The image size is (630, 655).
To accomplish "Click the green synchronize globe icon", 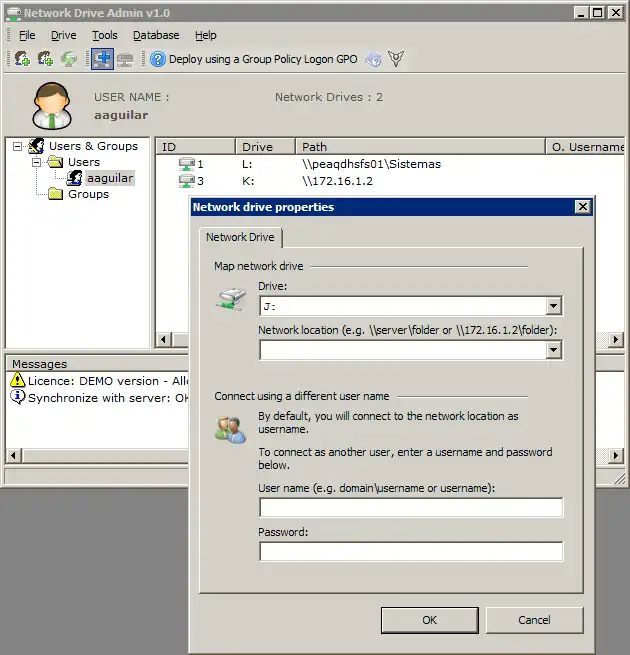I will pos(69,59).
